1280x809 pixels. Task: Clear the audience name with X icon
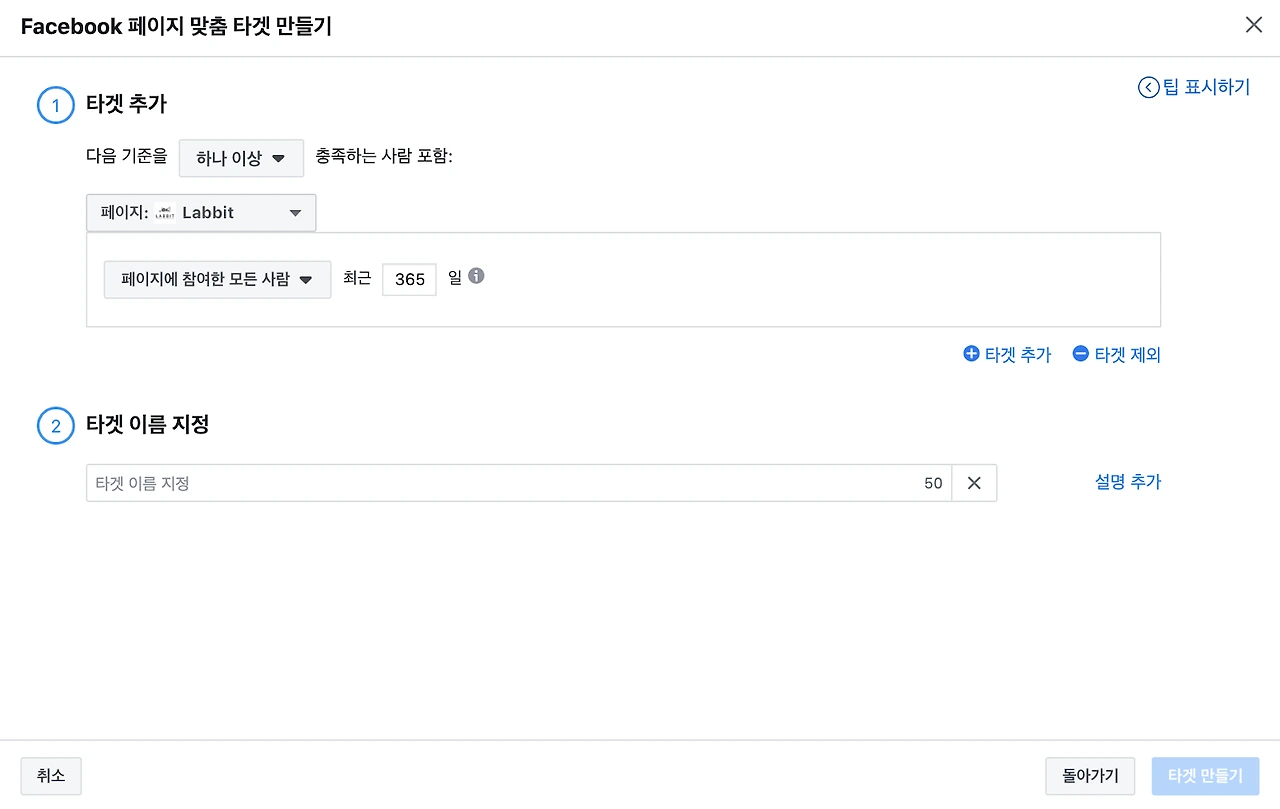coord(974,483)
